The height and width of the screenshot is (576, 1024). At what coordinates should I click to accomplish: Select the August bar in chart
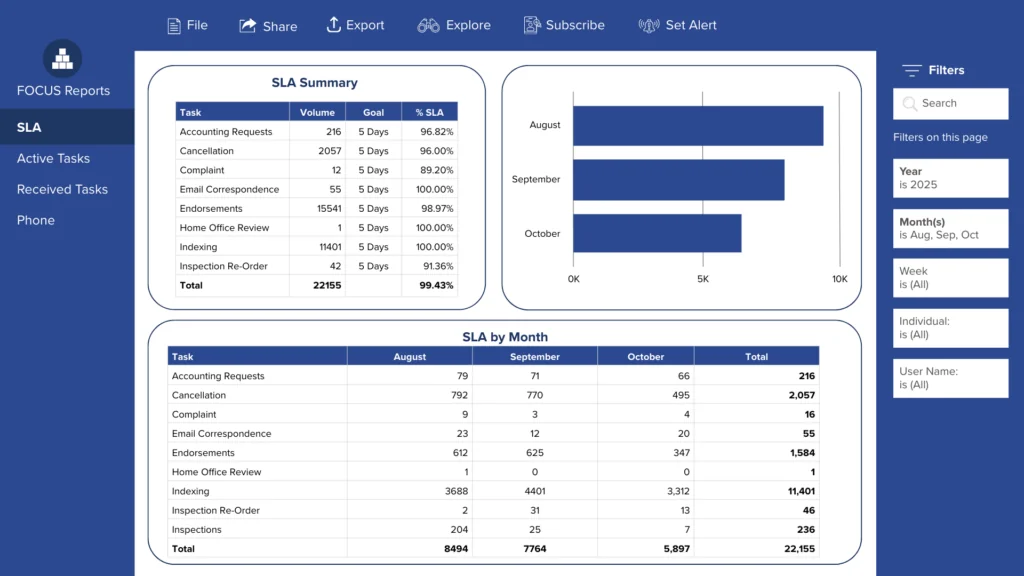click(x=698, y=126)
